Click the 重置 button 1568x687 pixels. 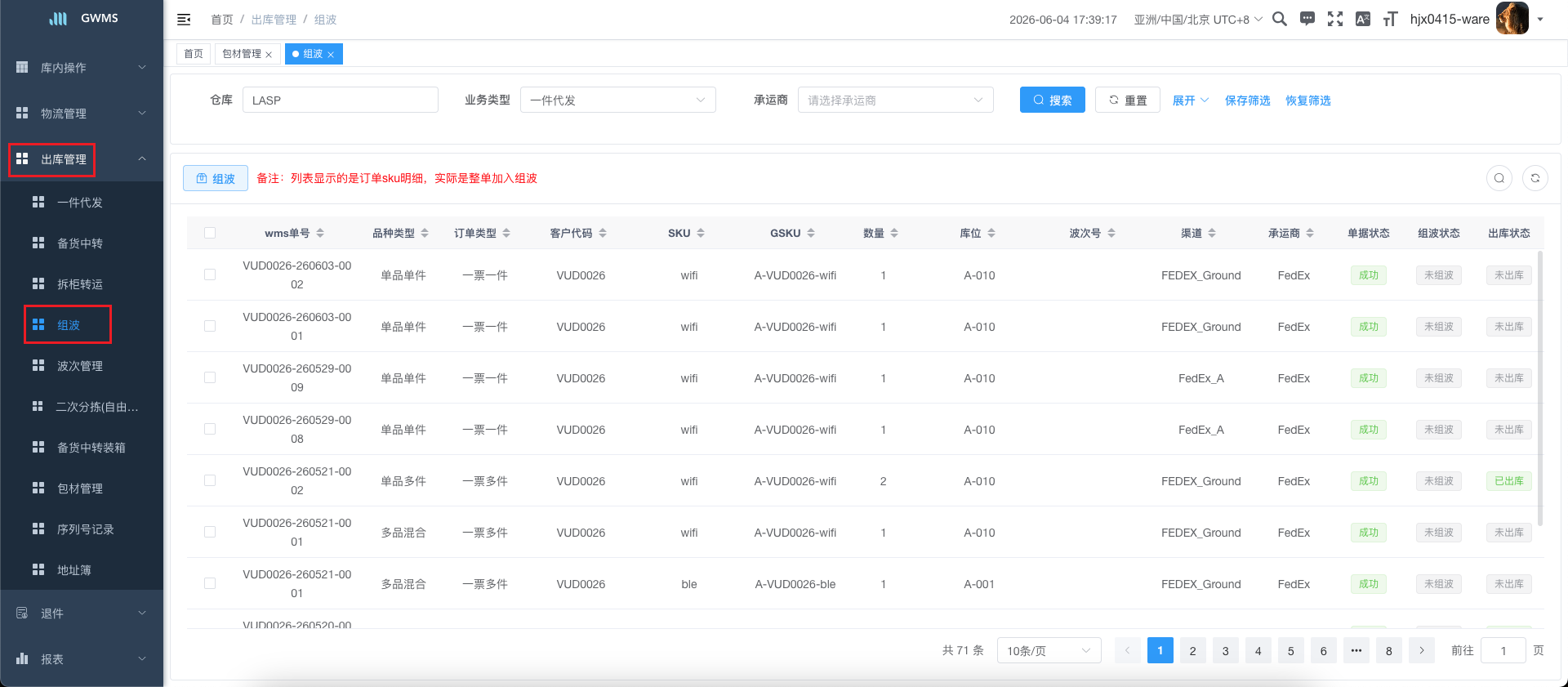(1128, 100)
